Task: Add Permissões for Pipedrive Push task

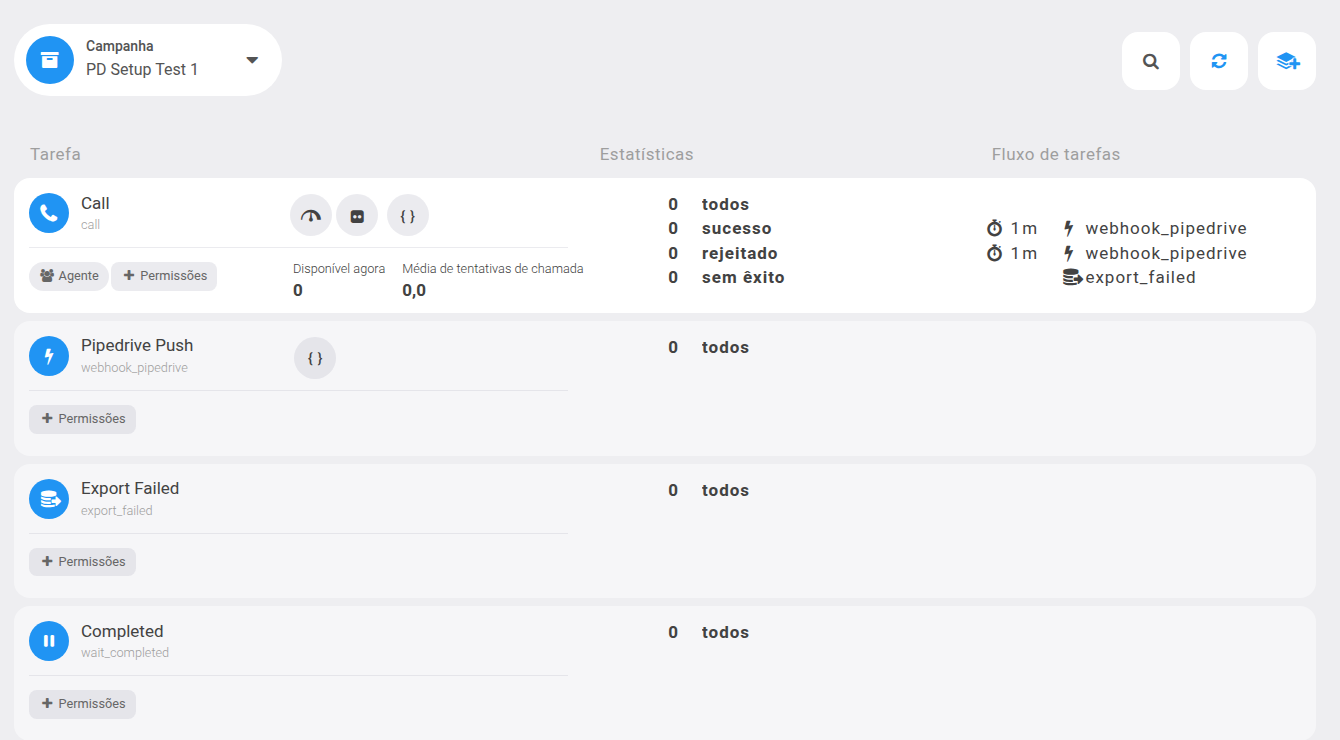Action: pos(82,419)
